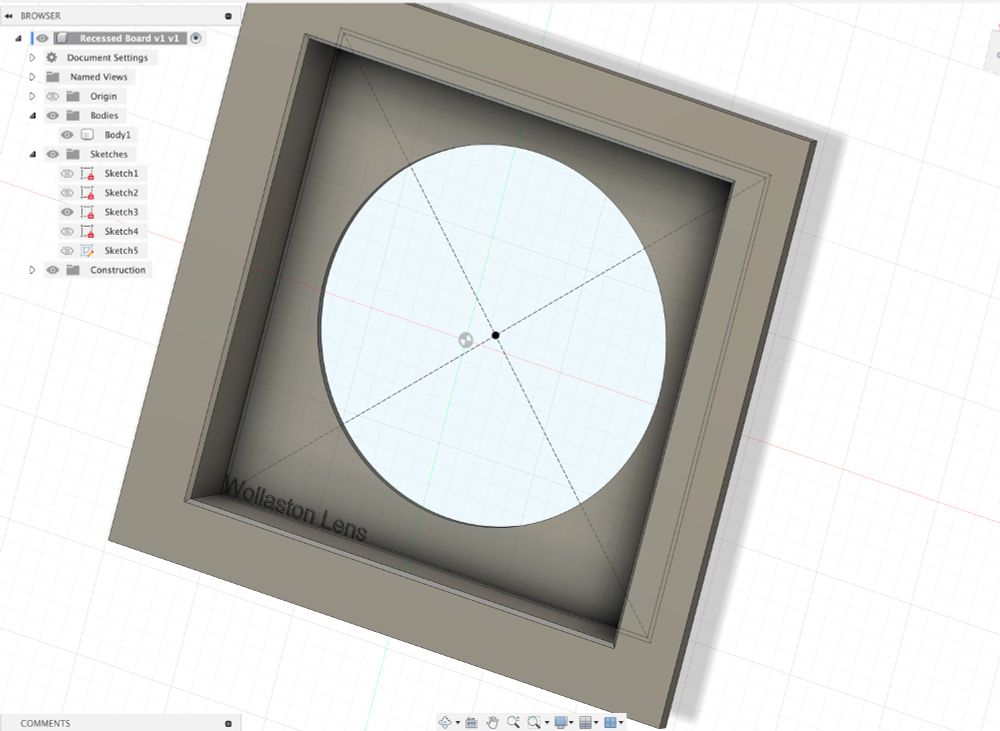Toggle visibility of Sketch3
The image size is (1000, 731).
67,212
